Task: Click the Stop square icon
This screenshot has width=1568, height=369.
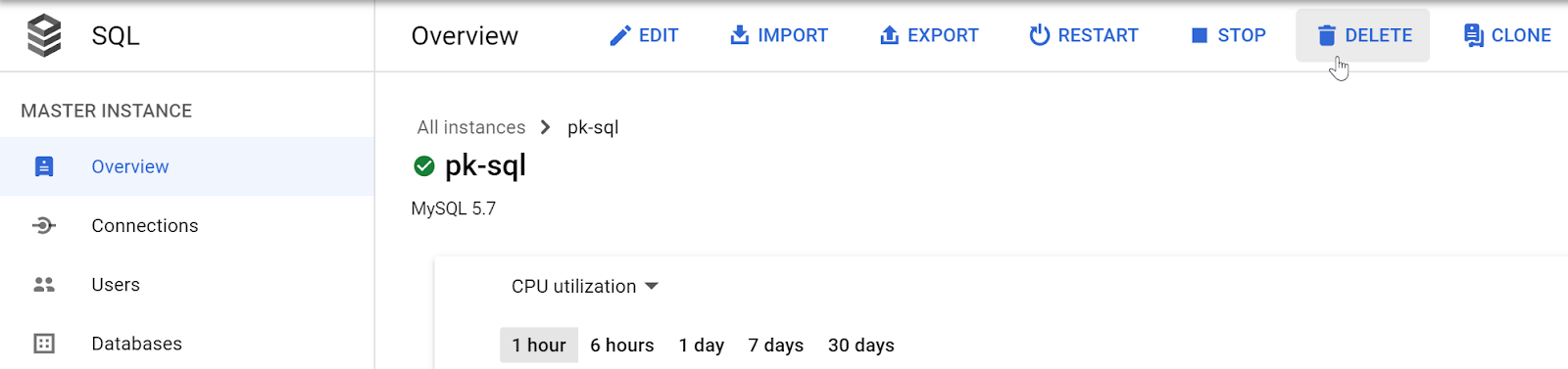Action: click(1199, 35)
